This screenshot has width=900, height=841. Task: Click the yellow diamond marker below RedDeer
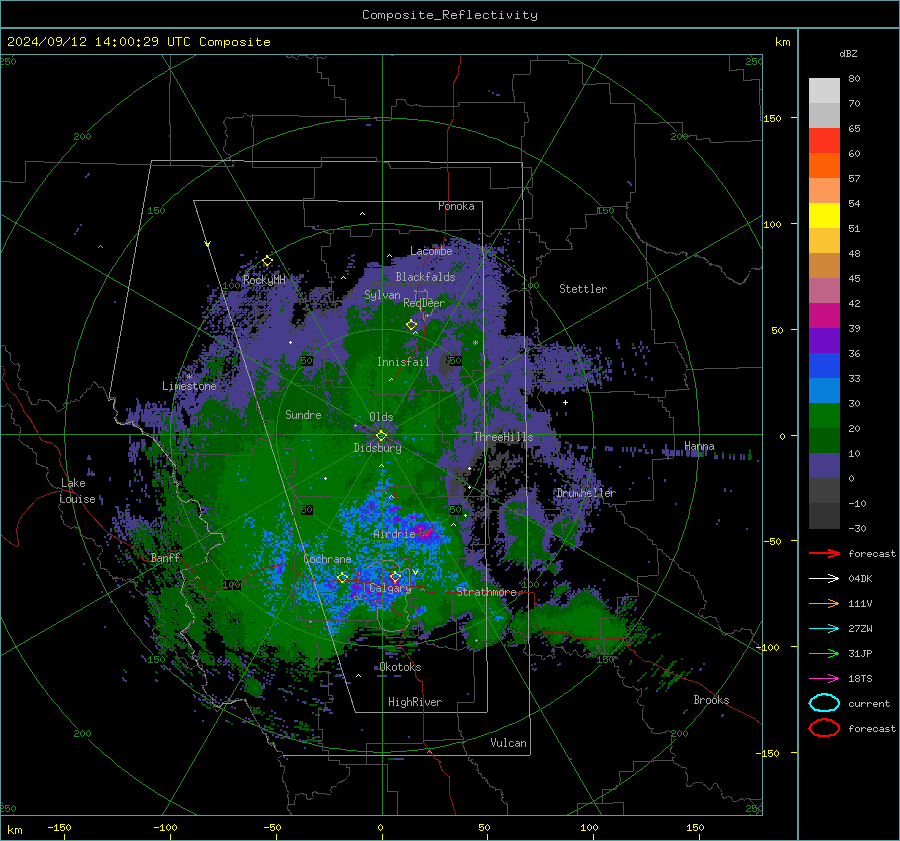(411, 325)
